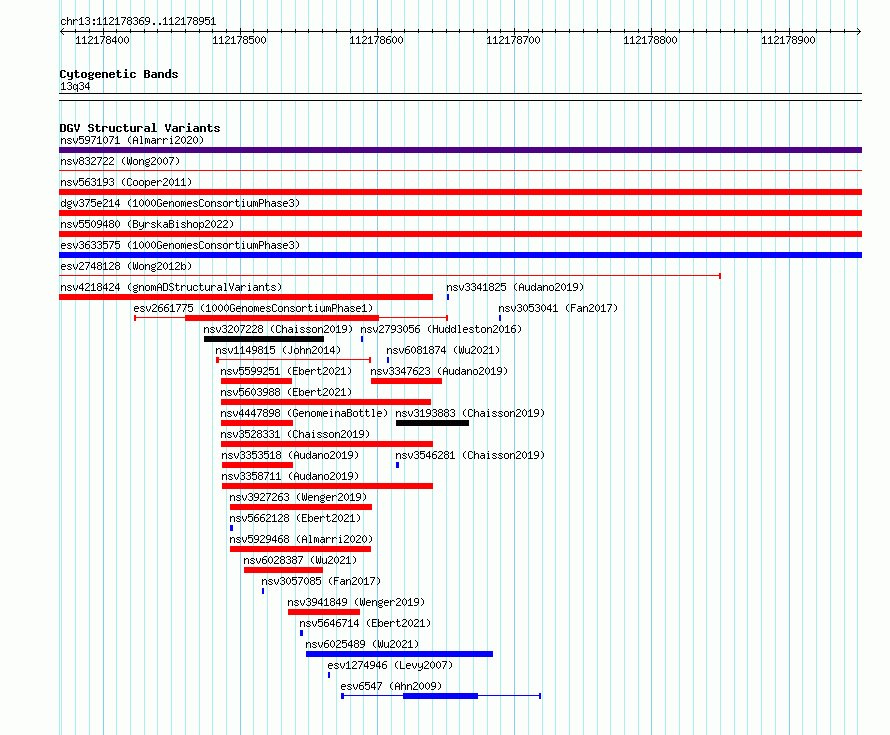
Task: Select the blue bar under nsv6025489 (Wu2021)
Action: click(x=400, y=654)
